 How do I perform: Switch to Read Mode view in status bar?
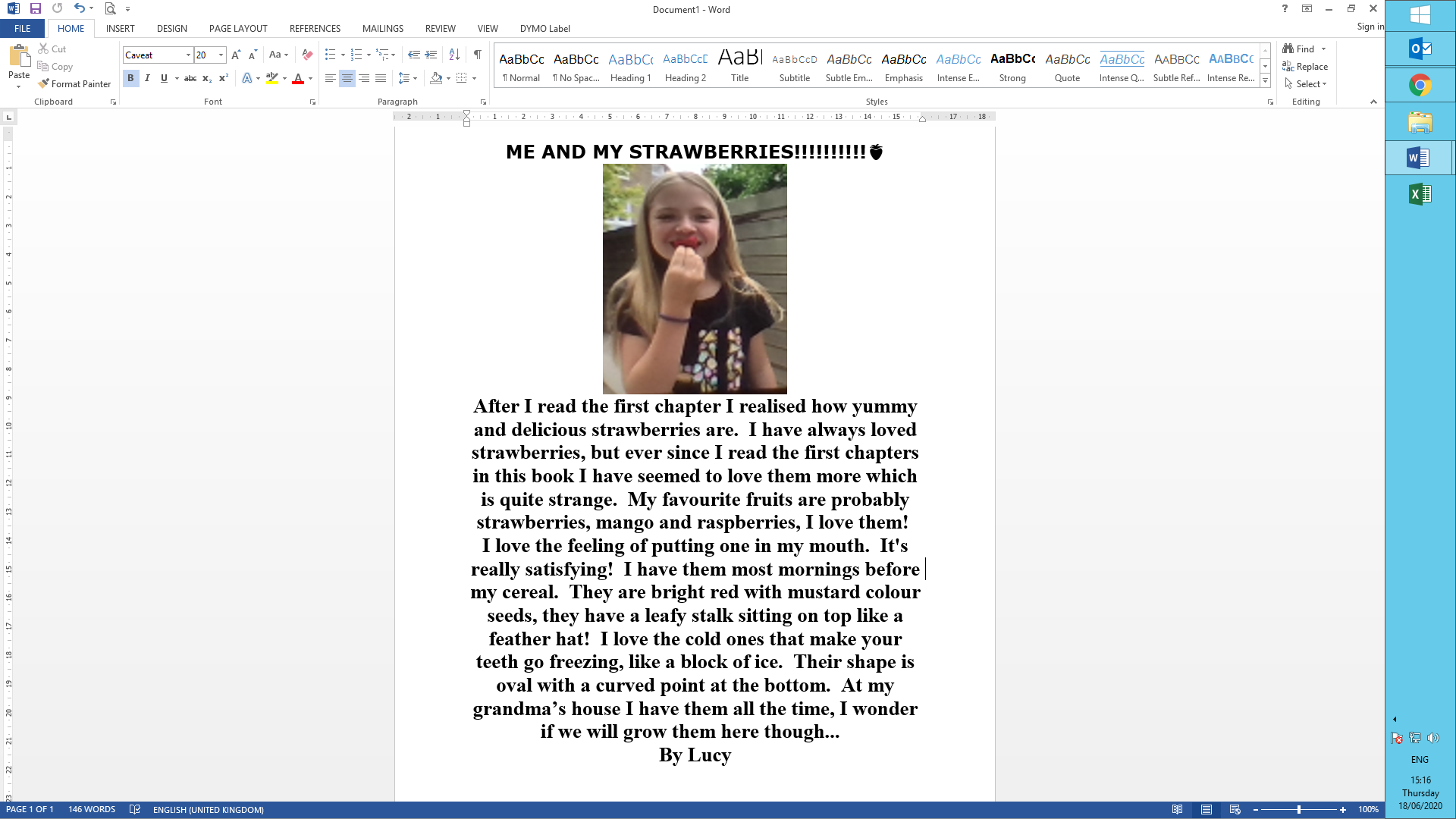[x=1177, y=809]
